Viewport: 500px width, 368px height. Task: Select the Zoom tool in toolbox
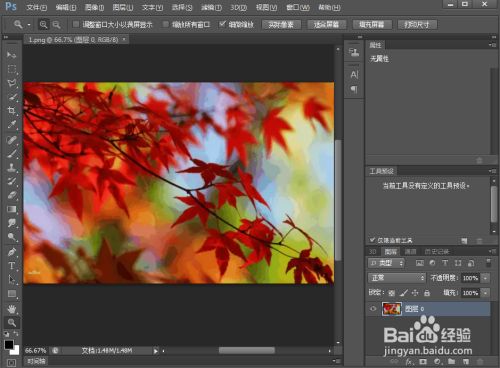12,323
